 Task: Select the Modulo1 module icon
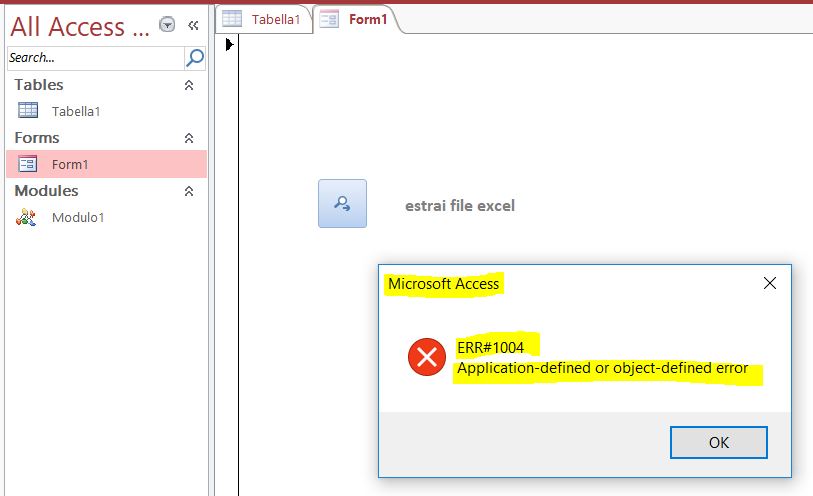pyautogui.click(x=26, y=217)
